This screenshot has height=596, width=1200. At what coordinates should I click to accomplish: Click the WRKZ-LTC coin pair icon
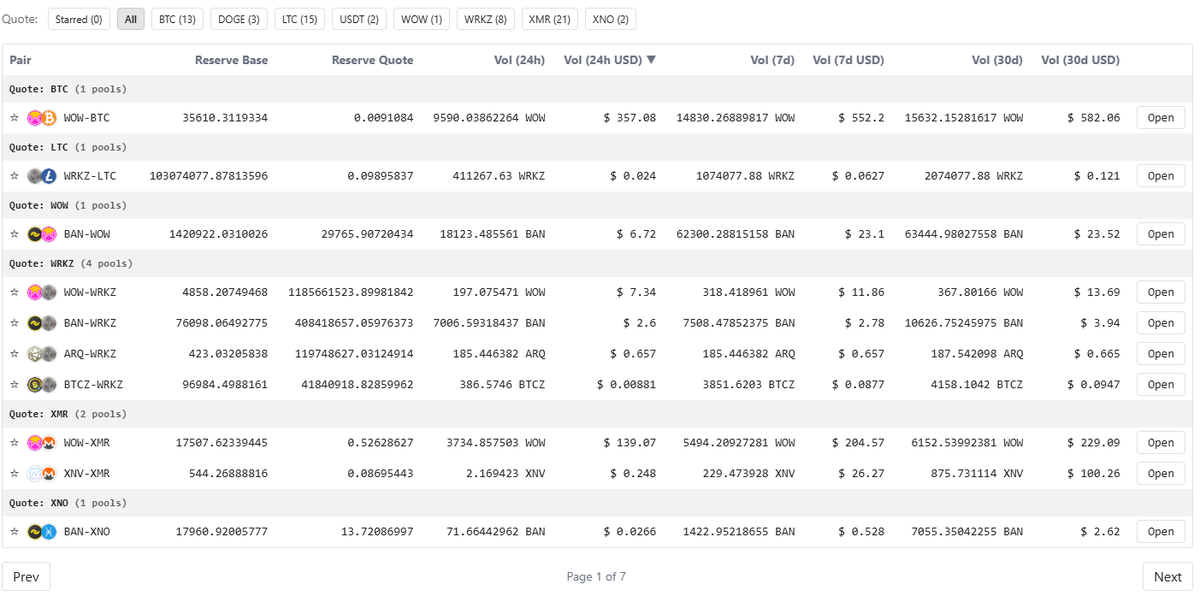[42, 176]
